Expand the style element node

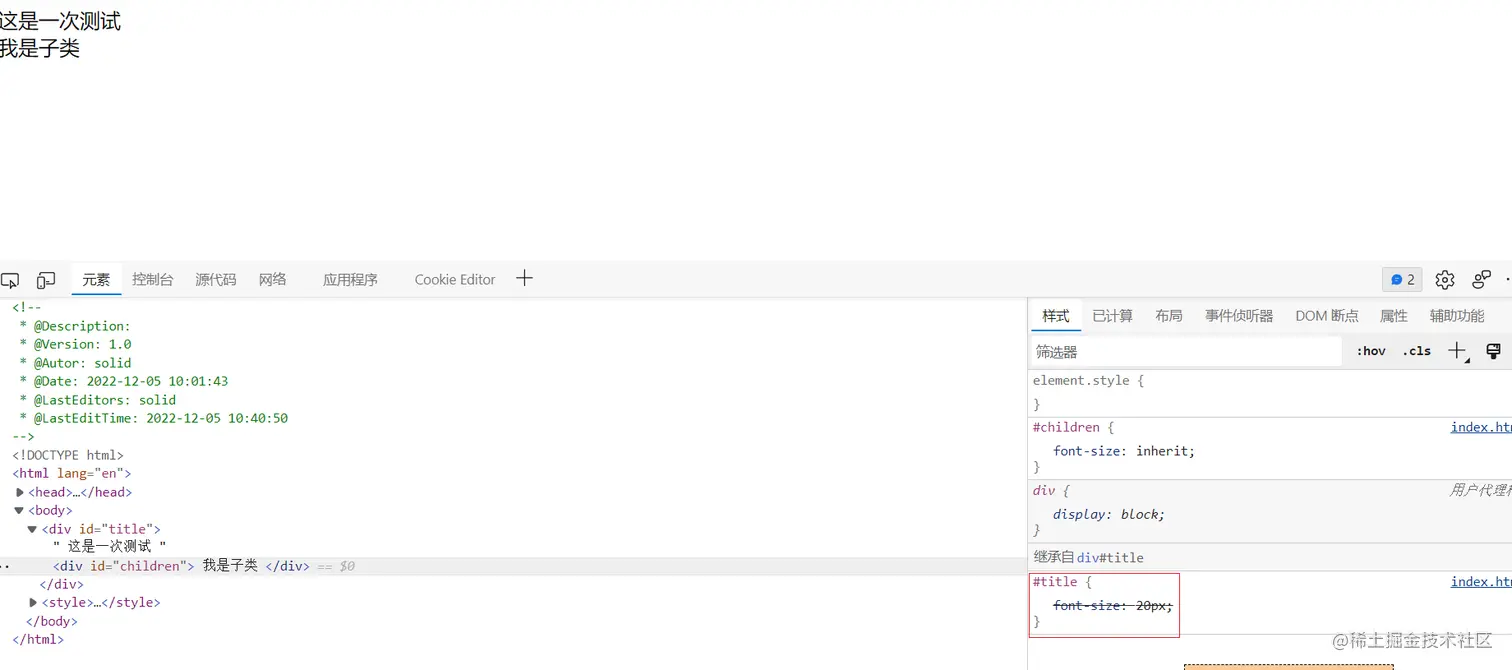[33, 603]
